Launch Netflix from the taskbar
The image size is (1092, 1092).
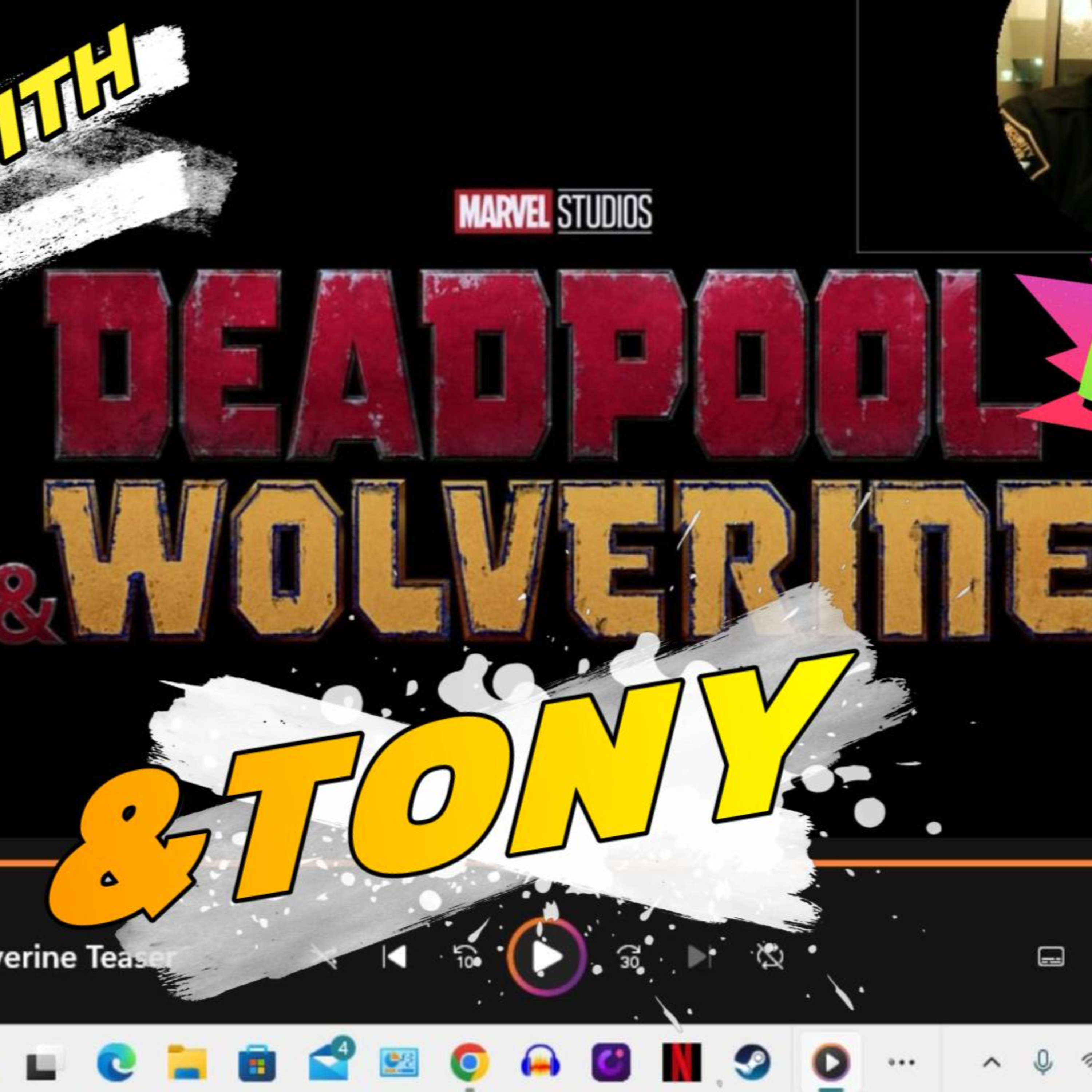(682, 1063)
